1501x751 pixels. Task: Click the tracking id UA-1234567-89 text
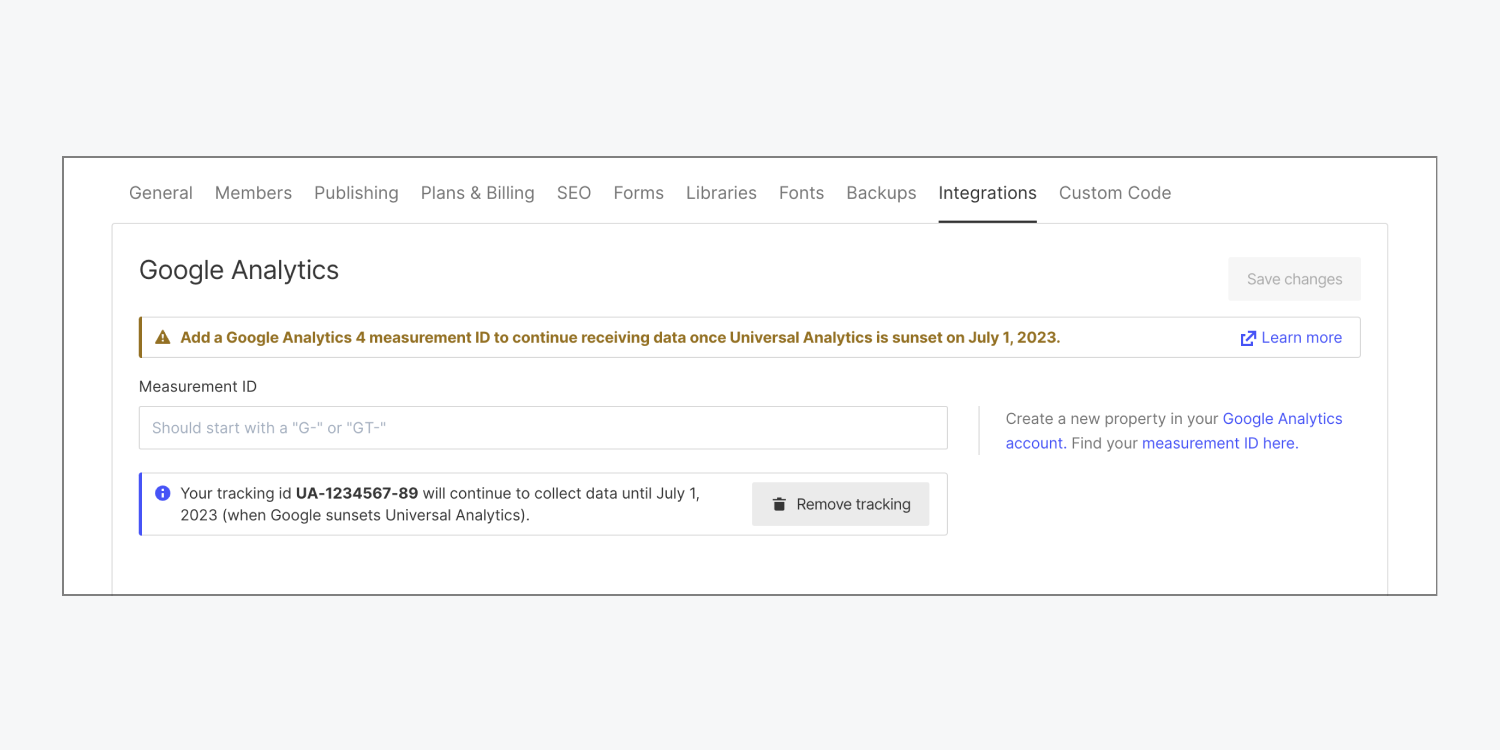pos(357,493)
